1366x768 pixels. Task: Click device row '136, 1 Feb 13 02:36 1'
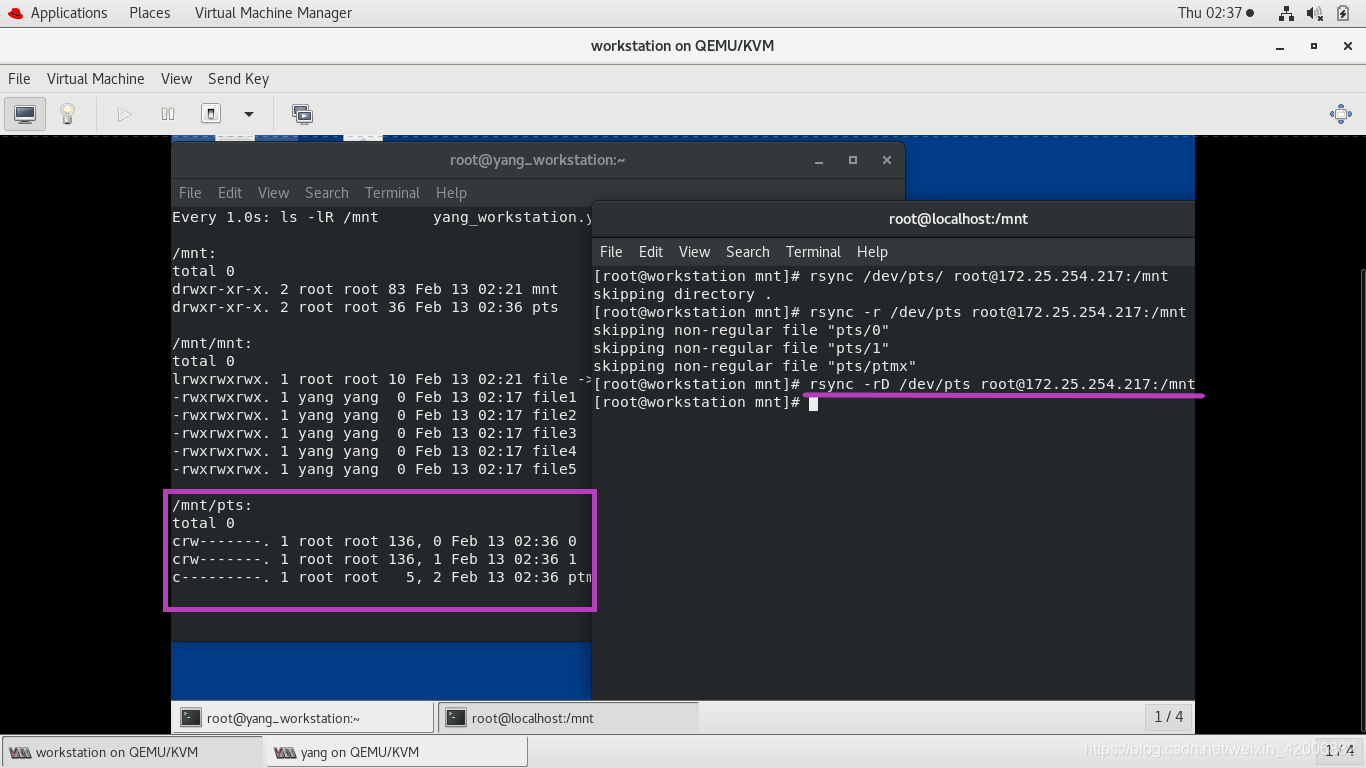pos(374,559)
